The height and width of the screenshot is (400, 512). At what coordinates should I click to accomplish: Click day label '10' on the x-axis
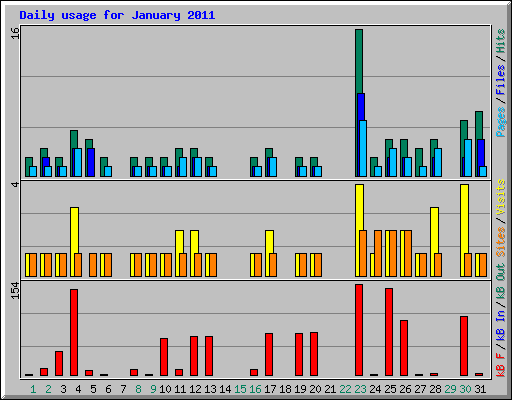point(165,389)
